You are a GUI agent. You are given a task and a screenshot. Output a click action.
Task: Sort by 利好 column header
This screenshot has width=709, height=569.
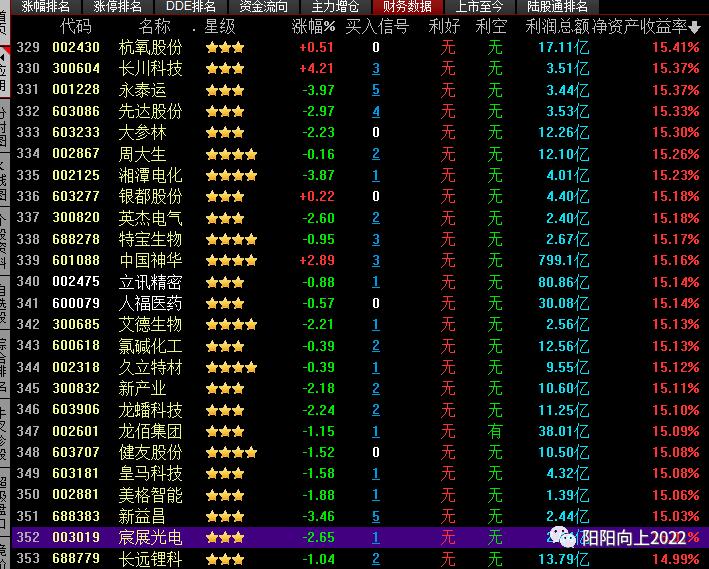[444, 27]
